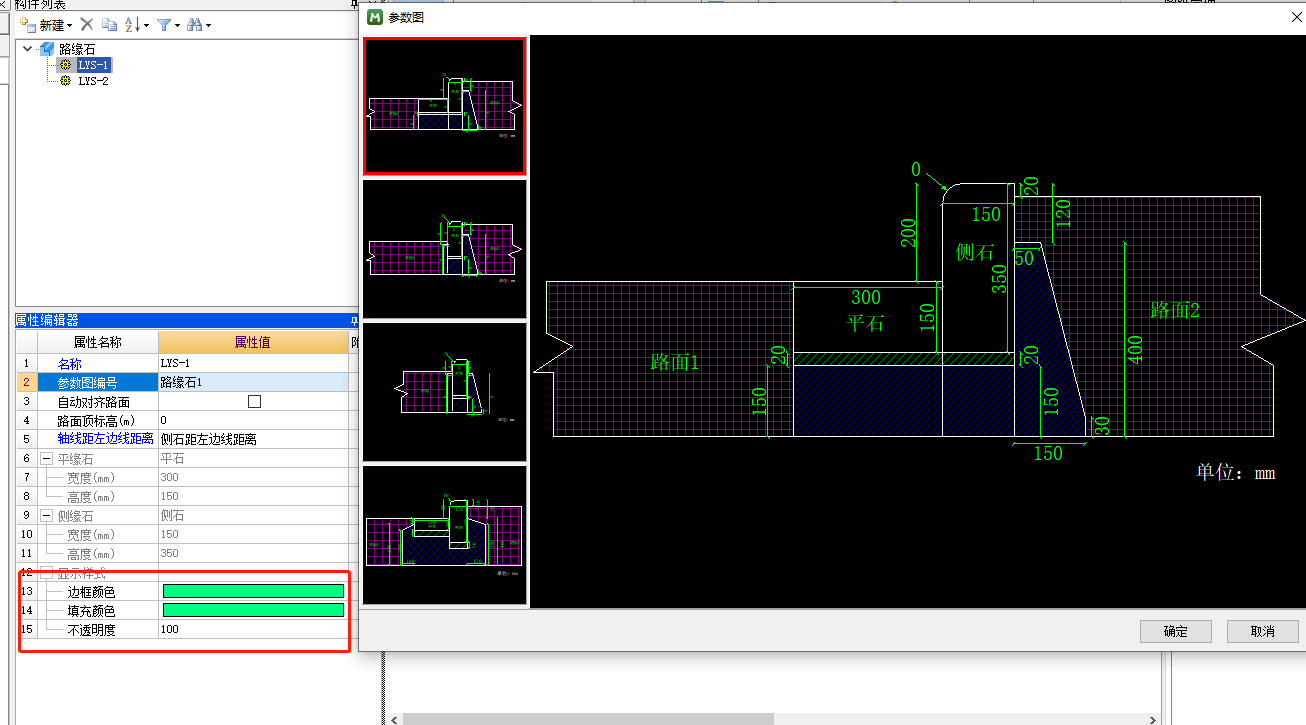Click the 轴线距左边线距离 property label
The image size is (1306, 725).
(x=105, y=439)
